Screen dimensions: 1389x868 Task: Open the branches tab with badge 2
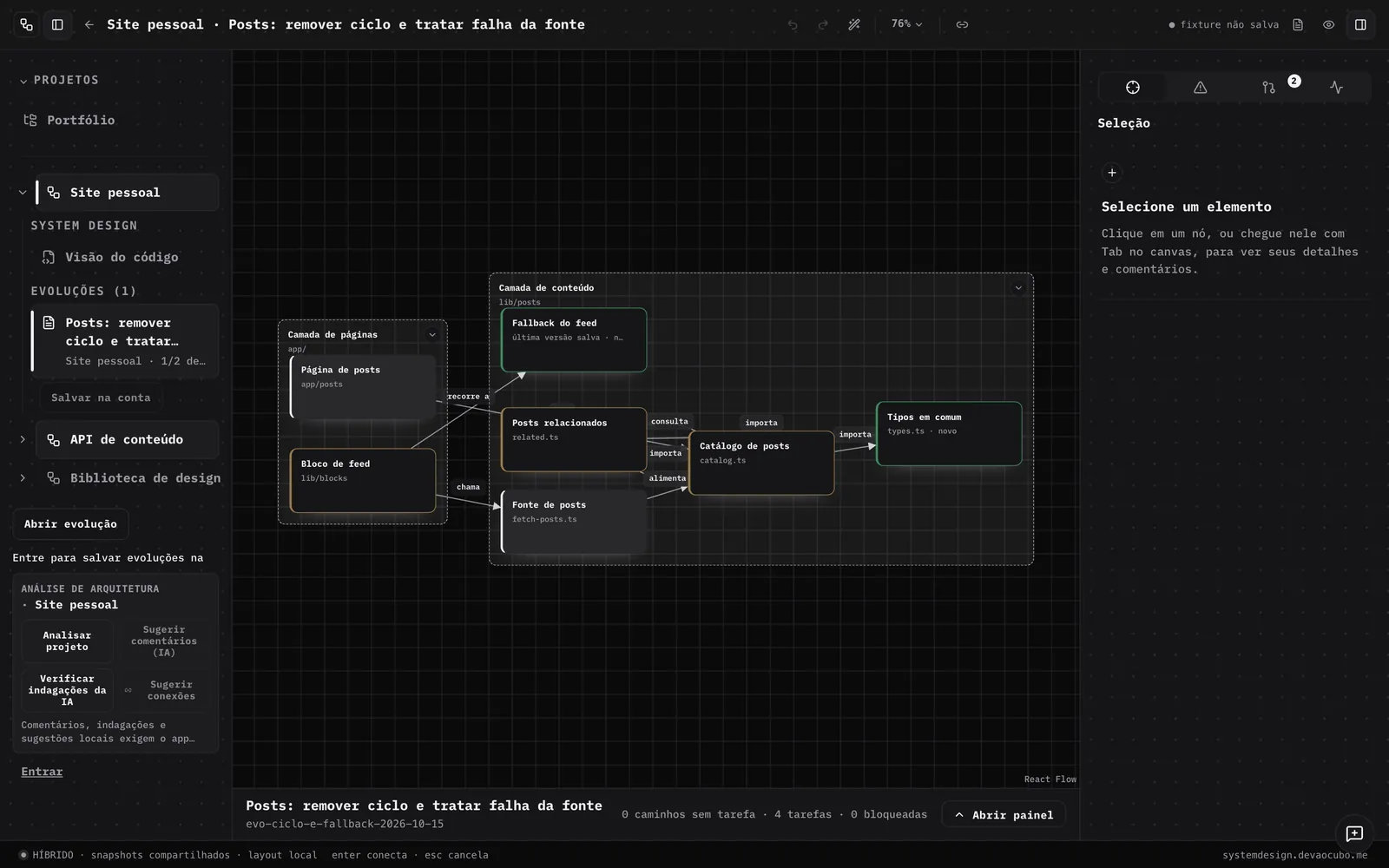pyautogui.click(x=1269, y=87)
